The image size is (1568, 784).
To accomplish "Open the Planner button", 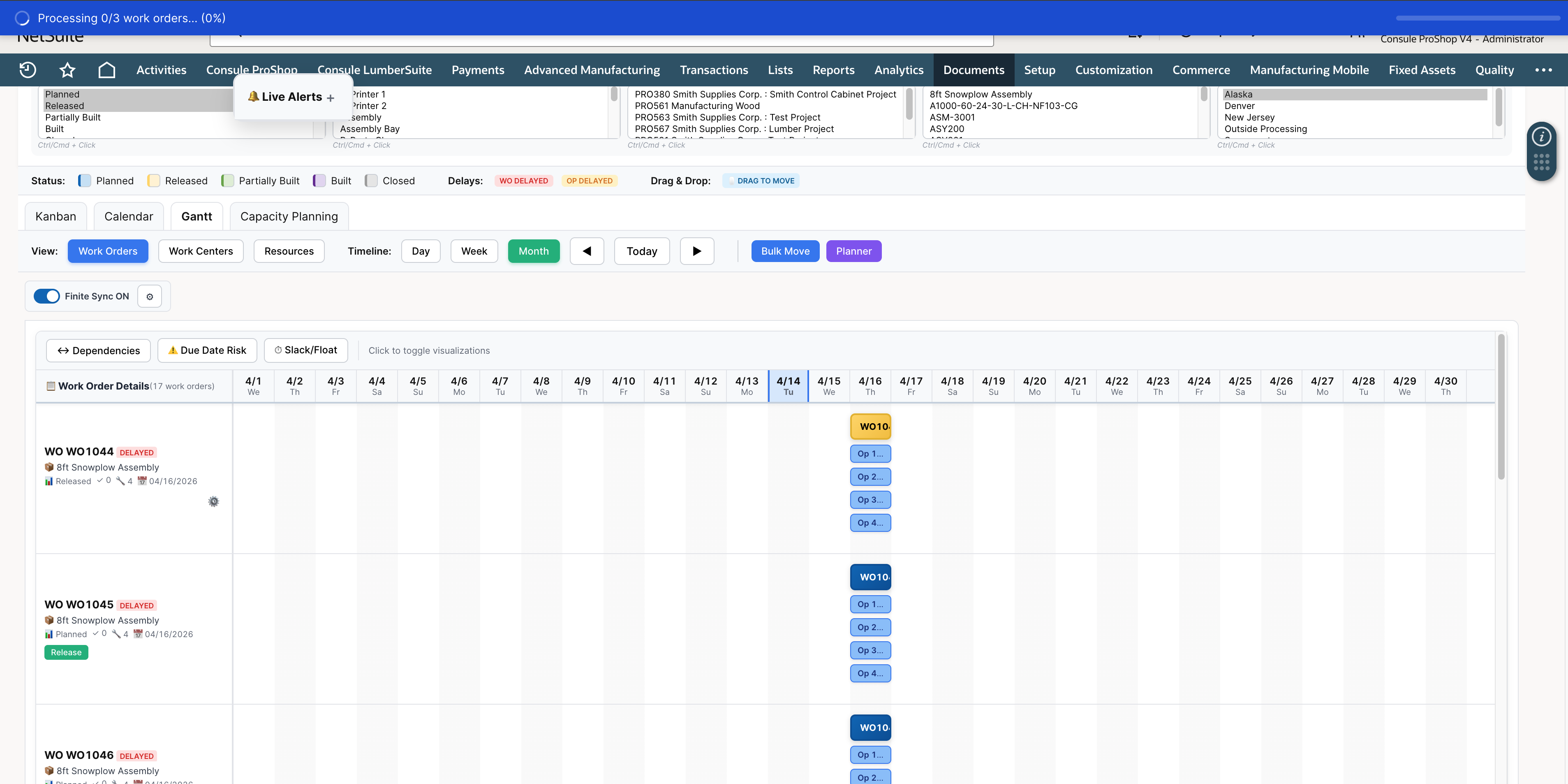I will pos(853,251).
